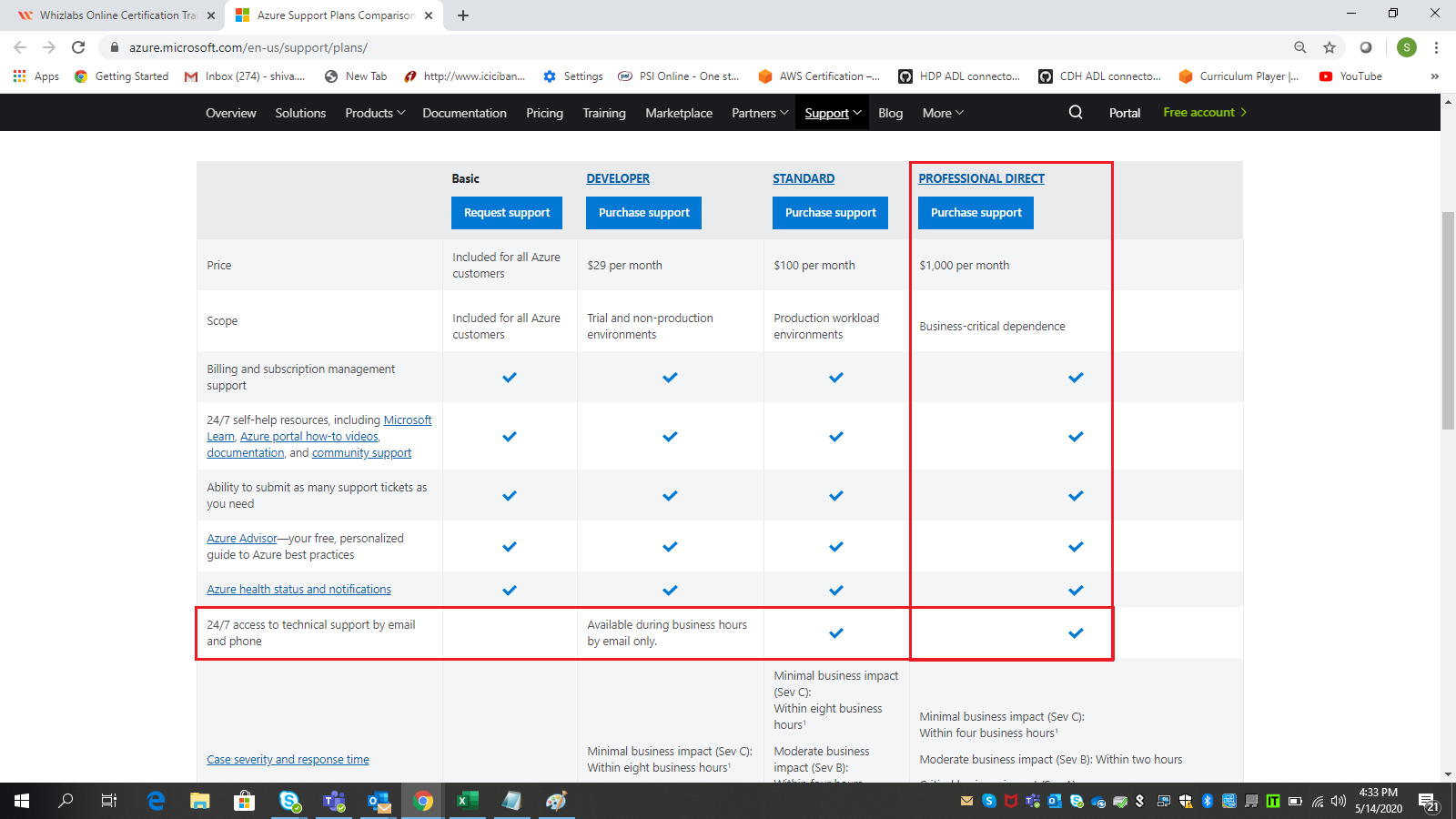Screen dimensions: 1456x819
Task: Open File Explorer from the taskbar
Action: click(x=200, y=801)
